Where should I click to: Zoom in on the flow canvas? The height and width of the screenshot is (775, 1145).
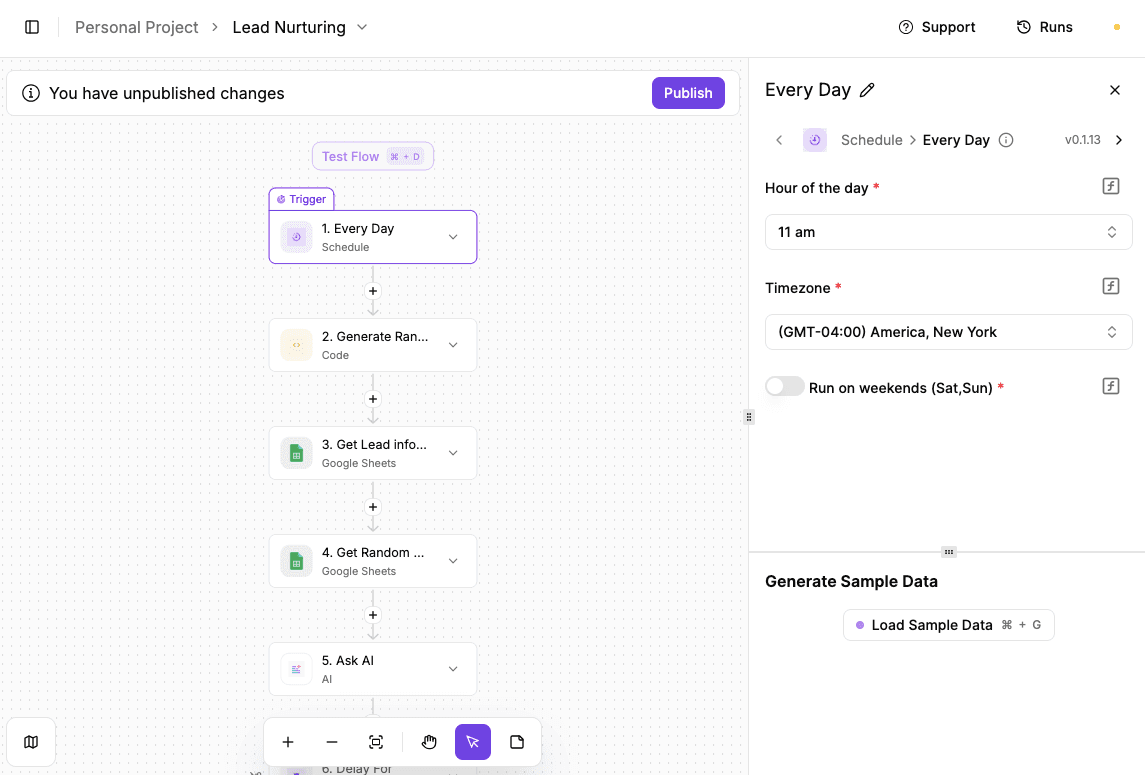pos(288,742)
